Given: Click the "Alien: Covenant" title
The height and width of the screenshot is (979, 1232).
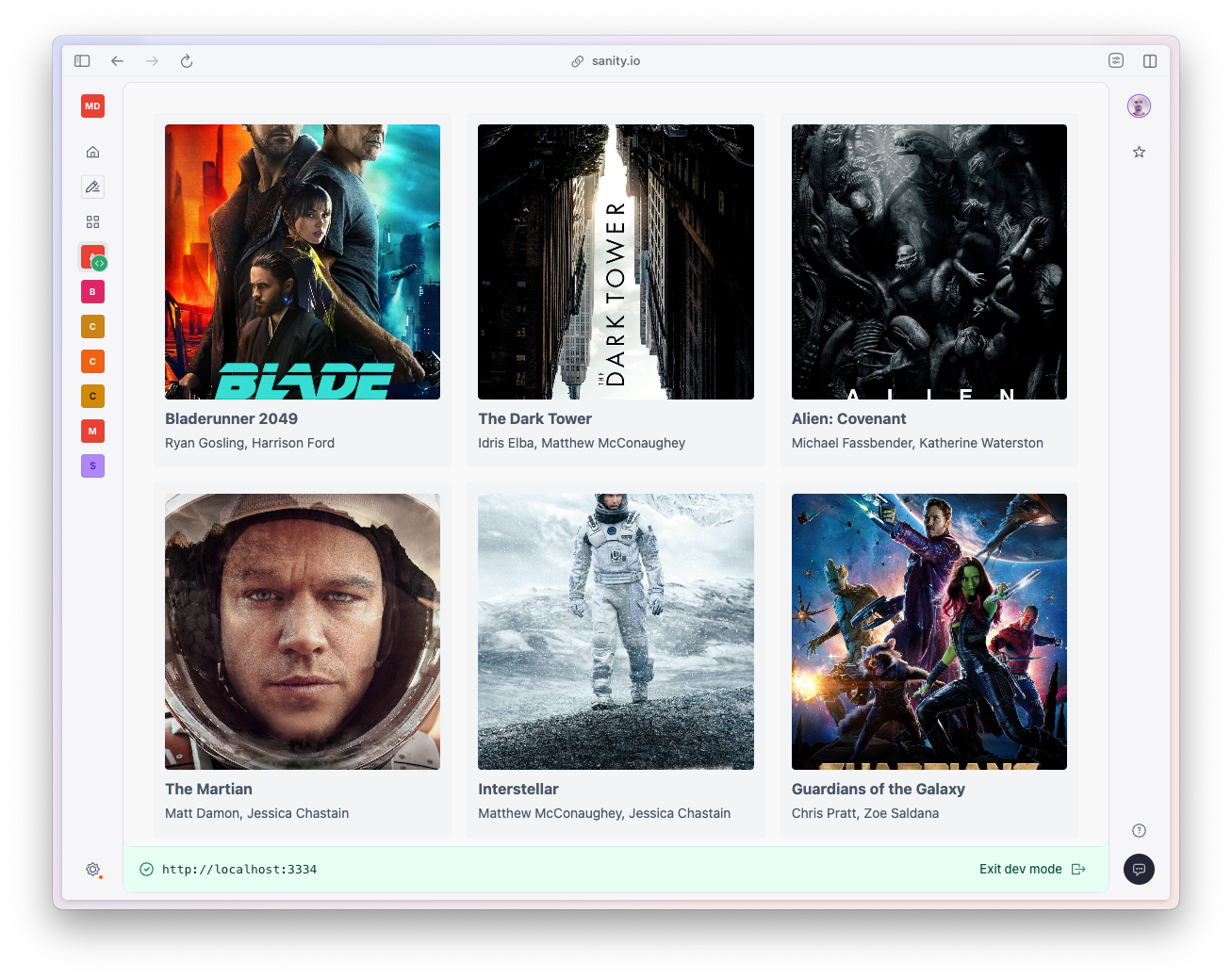Looking at the screenshot, I should [x=848, y=419].
